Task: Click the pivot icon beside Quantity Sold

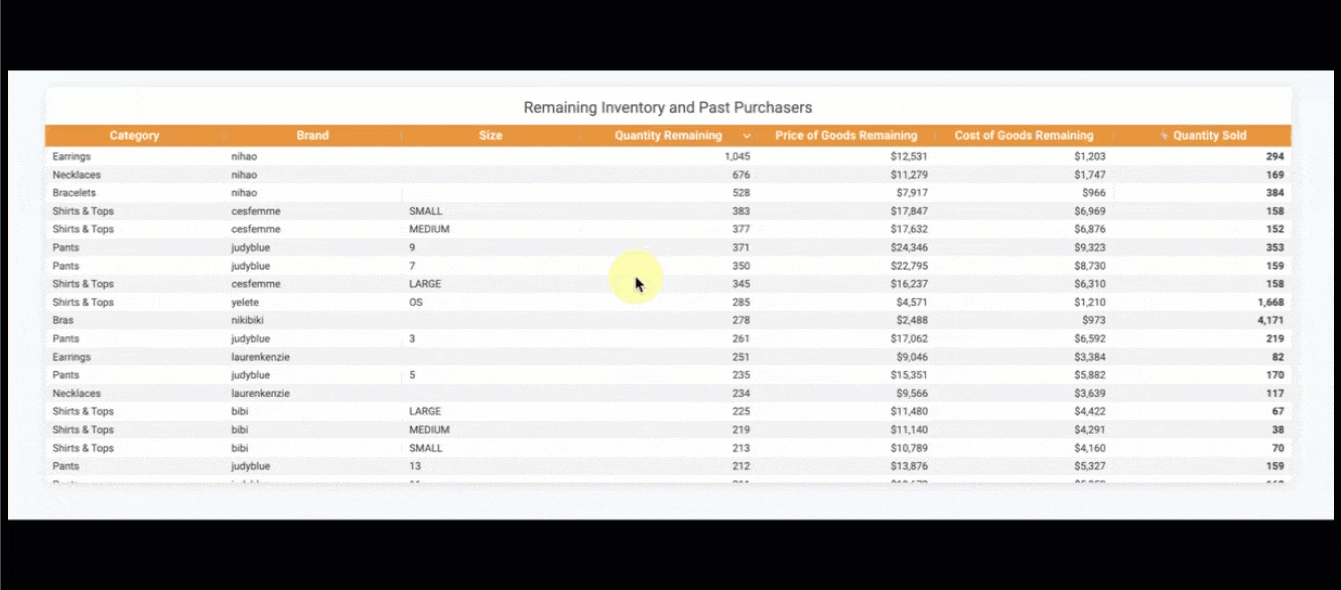Action: tap(1164, 136)
